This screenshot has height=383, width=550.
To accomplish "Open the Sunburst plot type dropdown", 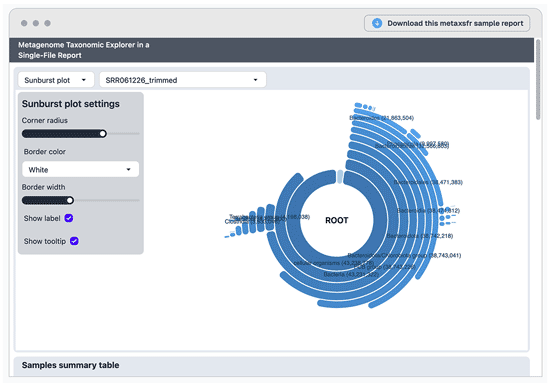I will point(56,80).
